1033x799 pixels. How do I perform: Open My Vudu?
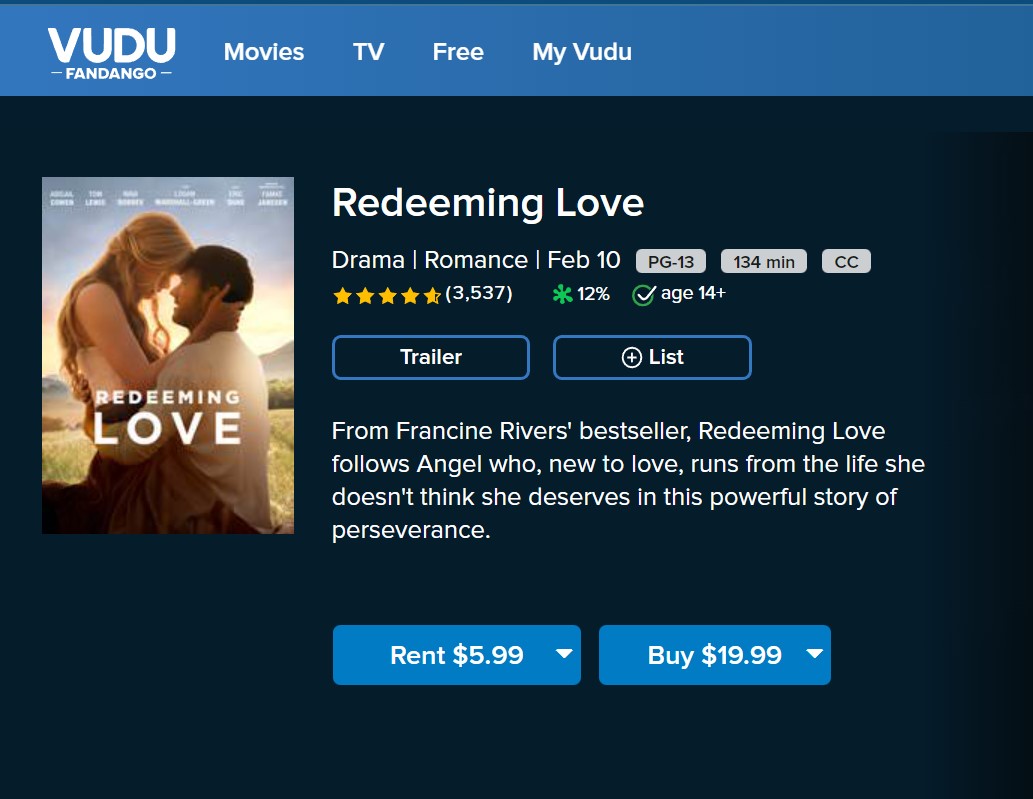point(582,52)
